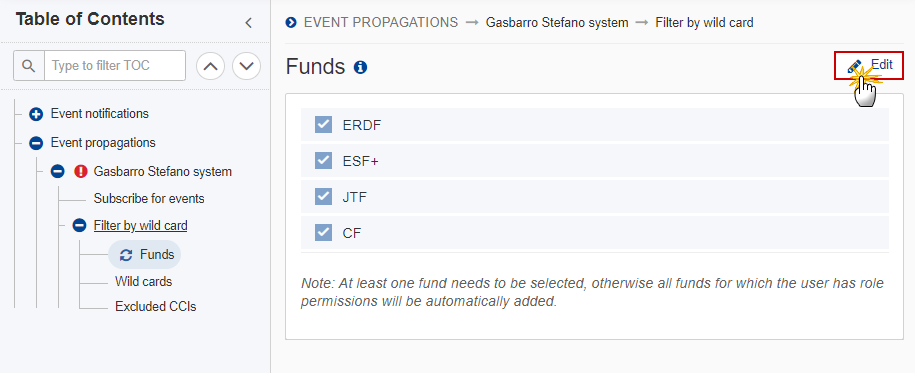Viewport: 915px width, 373px height.
Task: Open Subscribe for events in the tree
Action: pos(149,198)
